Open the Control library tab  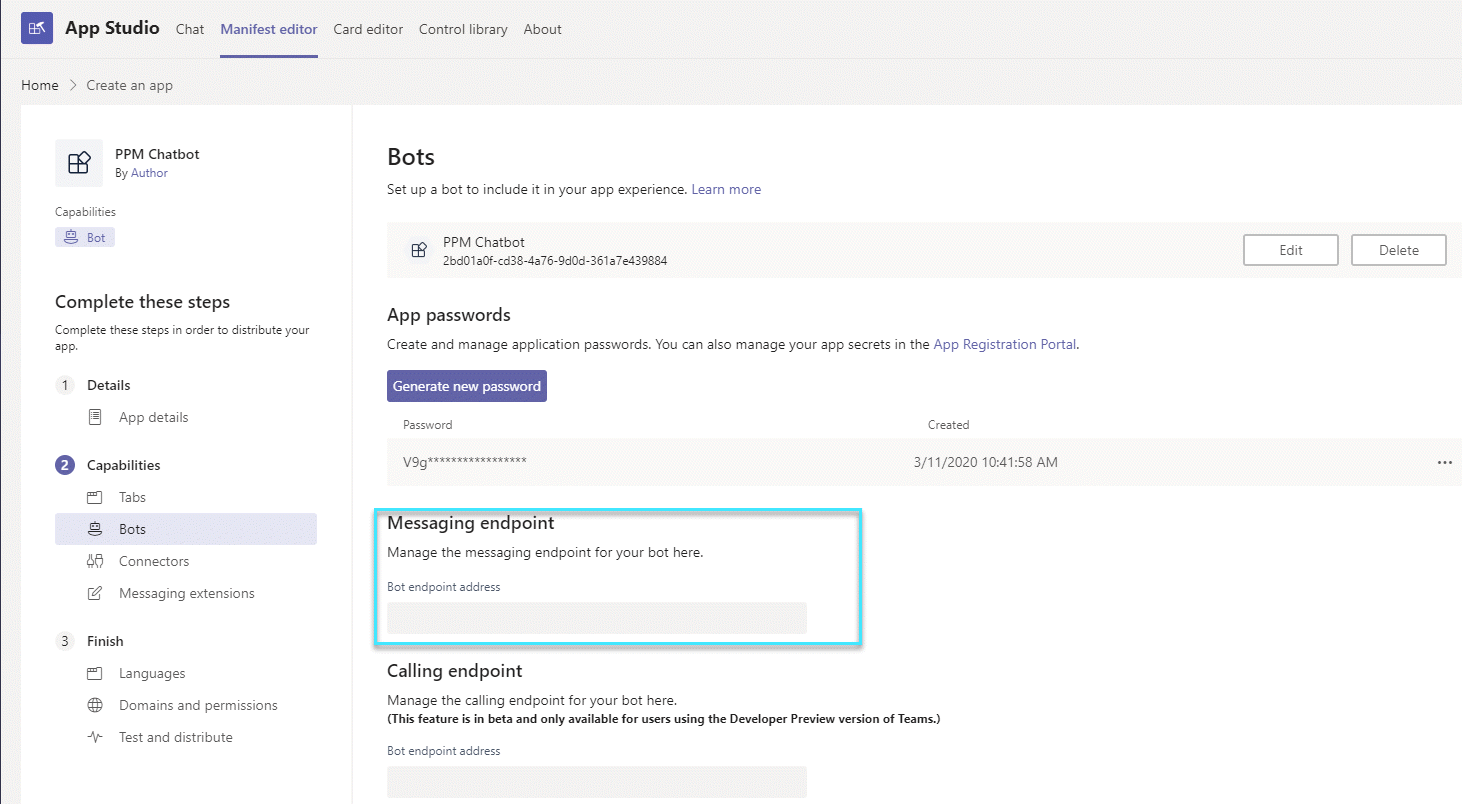463,29
